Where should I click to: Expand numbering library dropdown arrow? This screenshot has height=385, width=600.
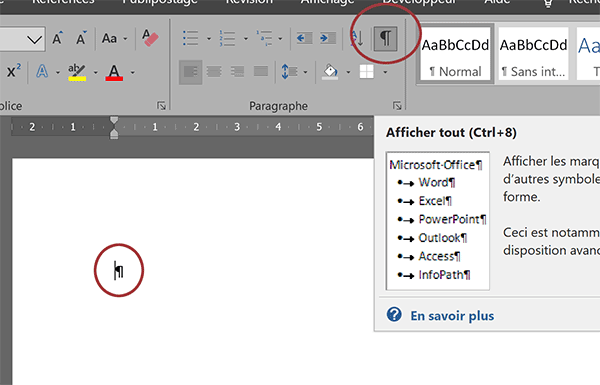(245, 39)
